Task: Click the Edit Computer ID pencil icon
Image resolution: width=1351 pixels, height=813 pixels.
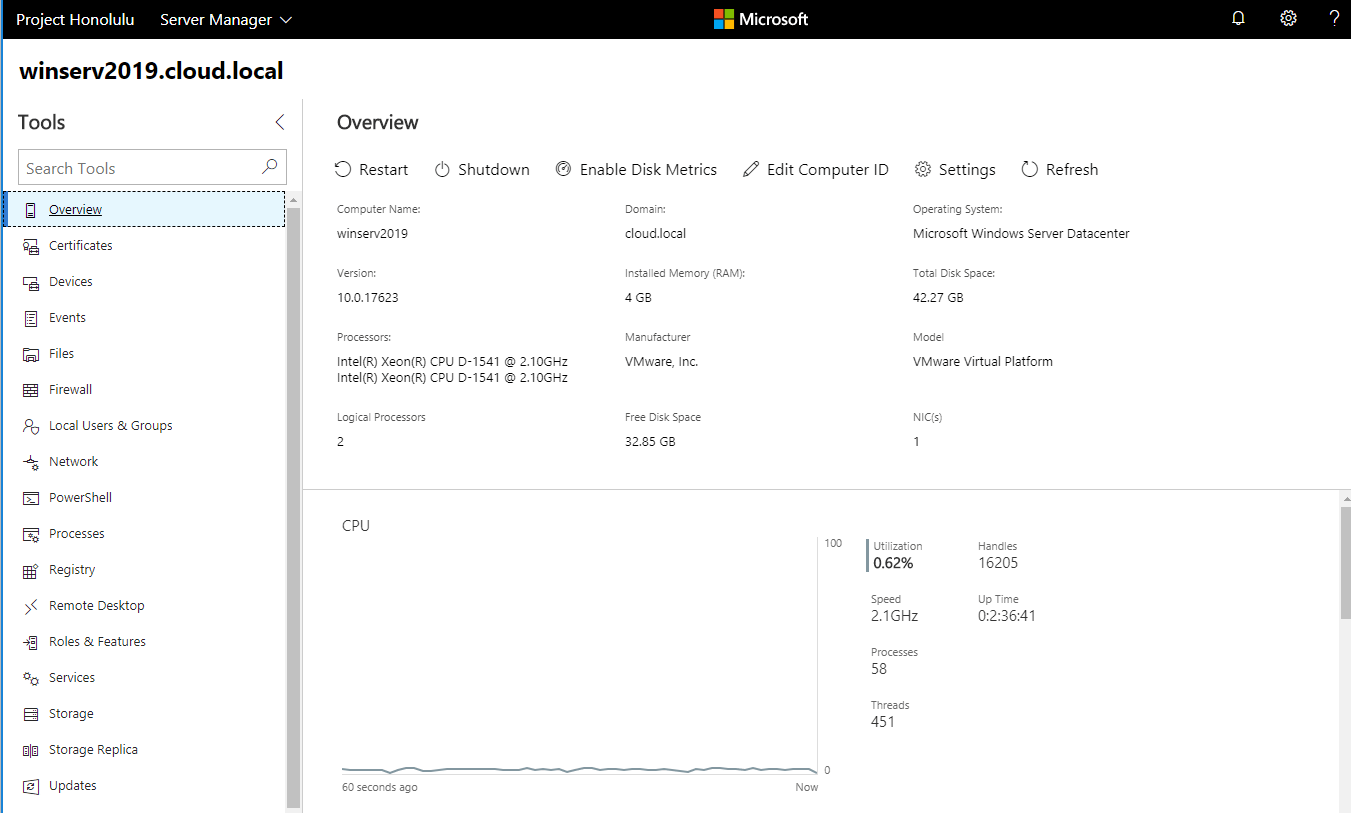Action: pyautogui.click(x=751, y=170)
